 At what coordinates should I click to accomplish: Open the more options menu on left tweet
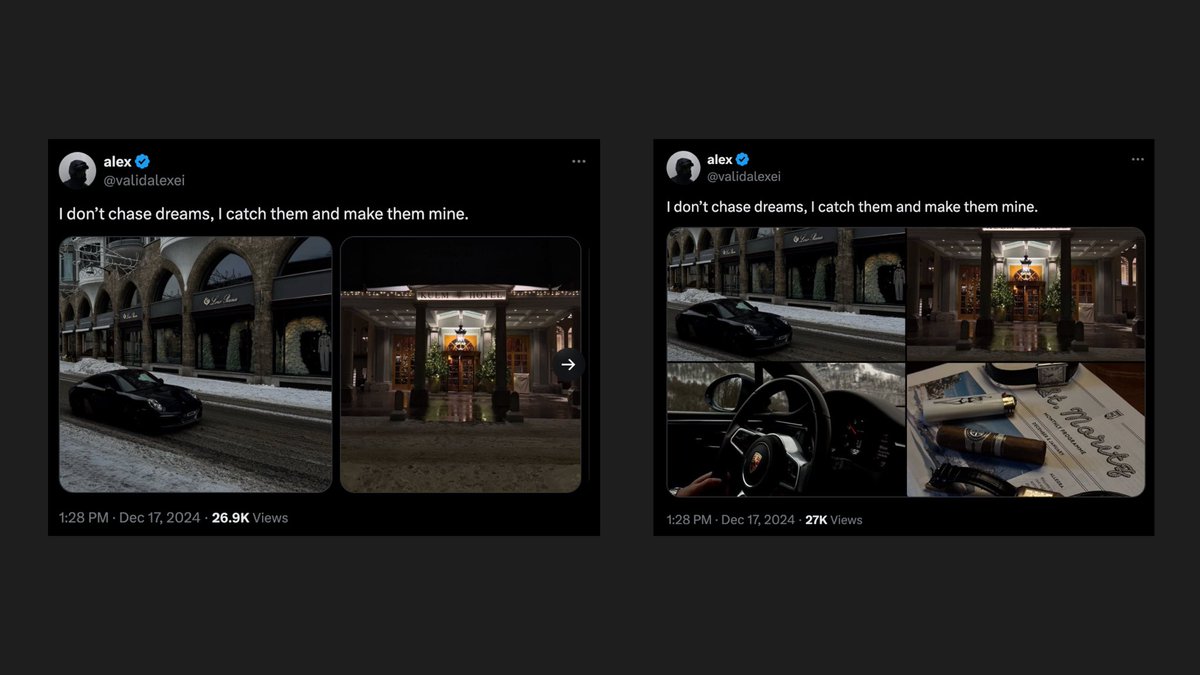click(579, 161)
